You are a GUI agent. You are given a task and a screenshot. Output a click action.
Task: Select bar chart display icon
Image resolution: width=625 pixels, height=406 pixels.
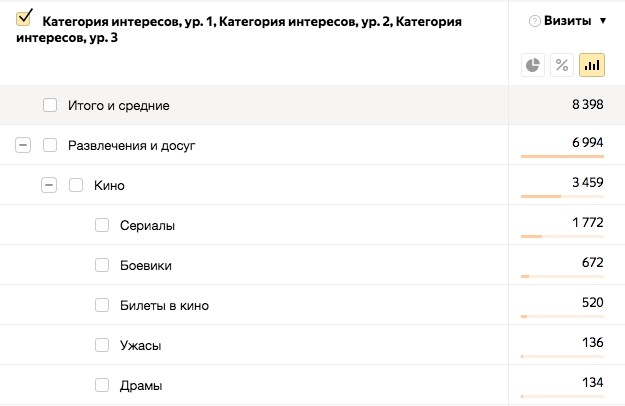tap(592, 65)
